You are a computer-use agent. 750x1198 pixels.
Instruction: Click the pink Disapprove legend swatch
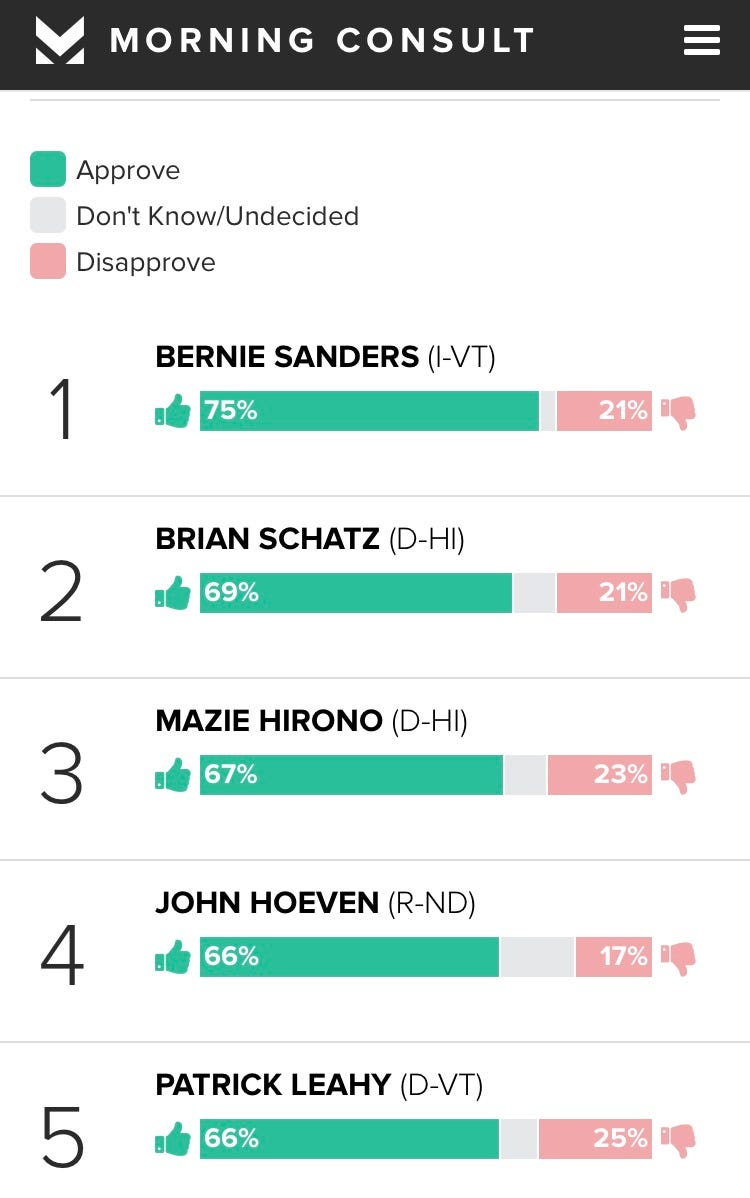tap(47, 261)
